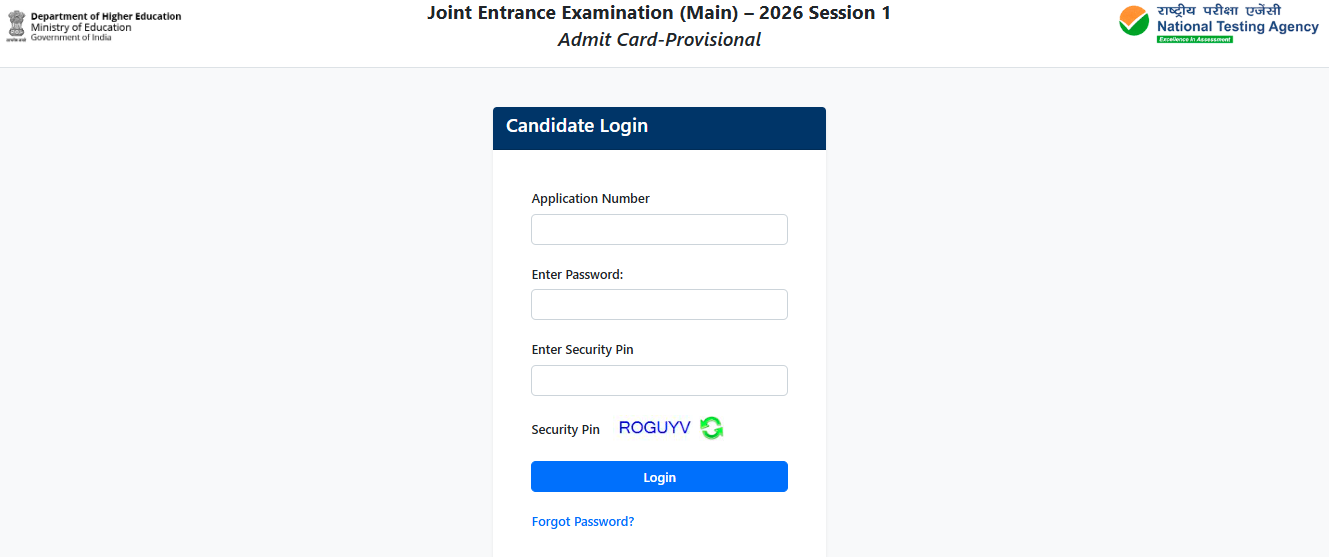Open the Forgot Password link
The image size is (1329, 557).
pos(583,522)
